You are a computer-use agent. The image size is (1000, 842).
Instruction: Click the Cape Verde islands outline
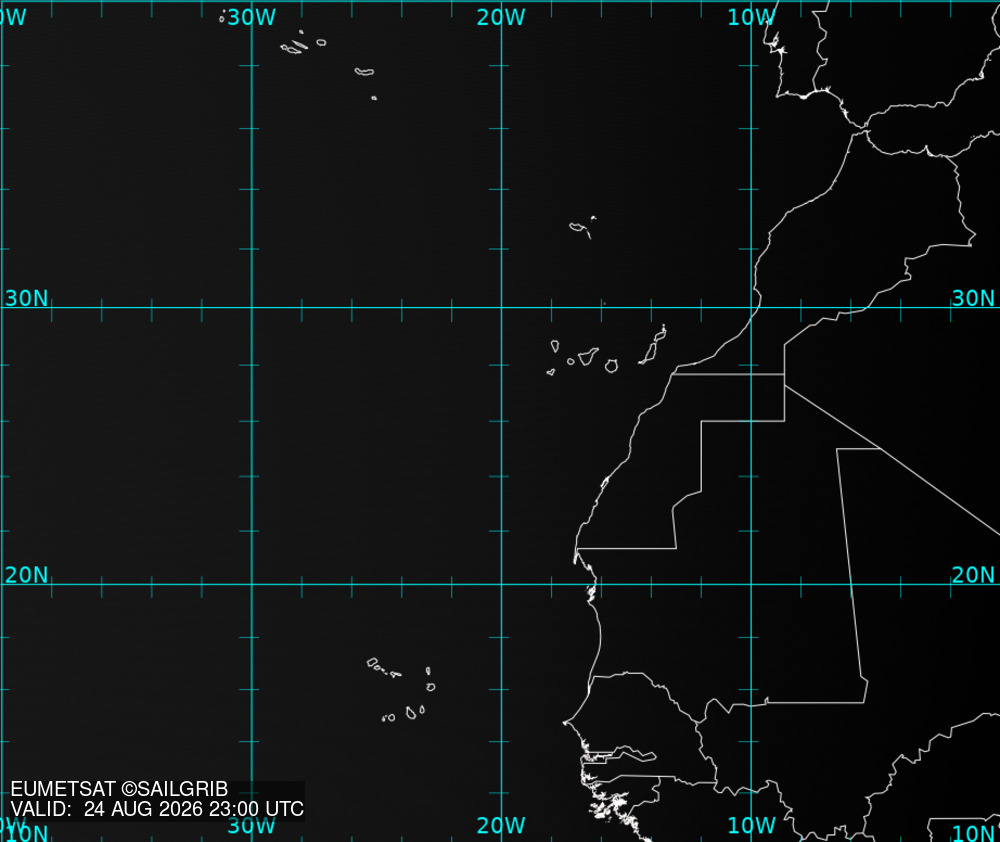(x=401, y=690)
